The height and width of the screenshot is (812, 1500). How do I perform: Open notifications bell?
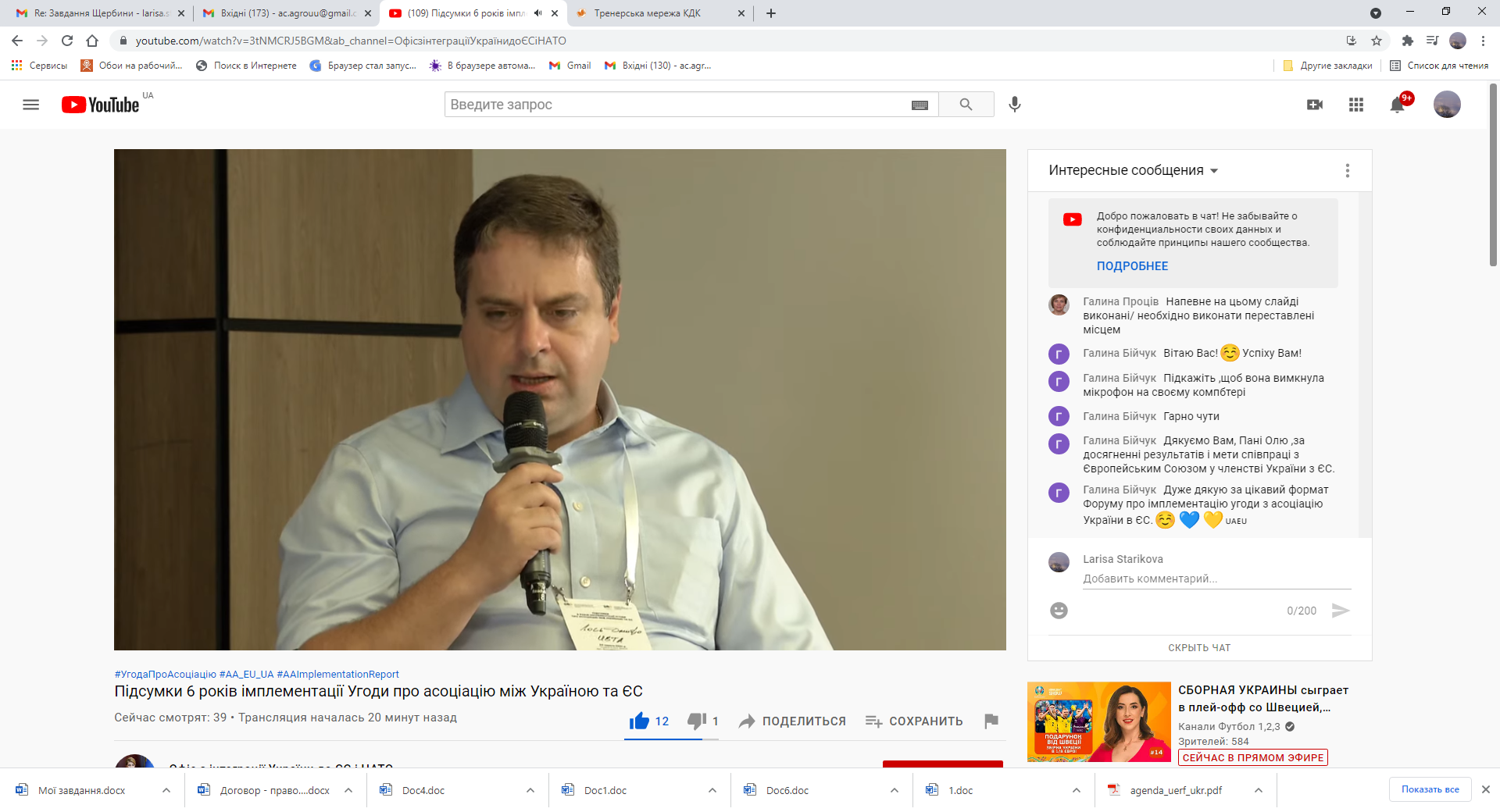[x=1398, y=105]
